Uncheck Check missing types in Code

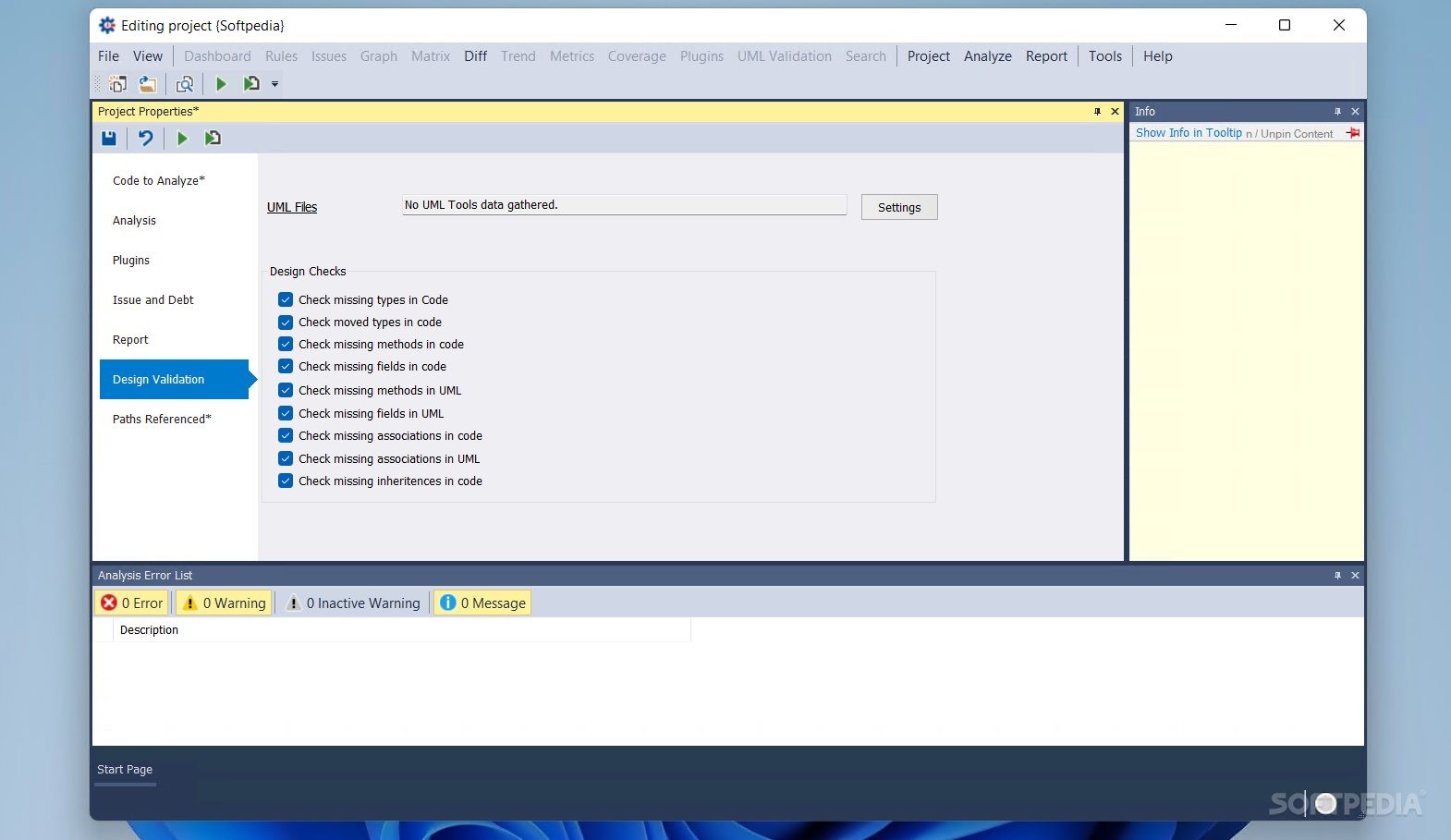tap(286, 299)
